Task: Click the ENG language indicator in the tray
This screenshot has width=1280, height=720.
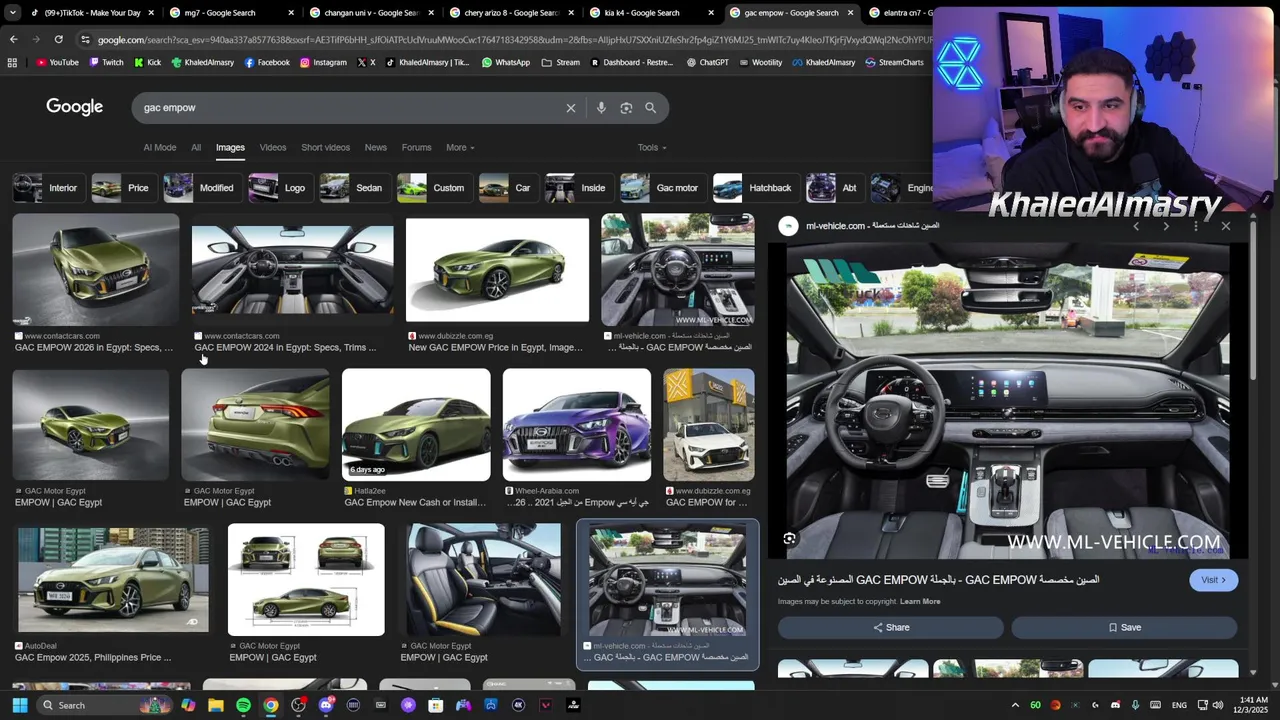Action: click(1179, 705)
